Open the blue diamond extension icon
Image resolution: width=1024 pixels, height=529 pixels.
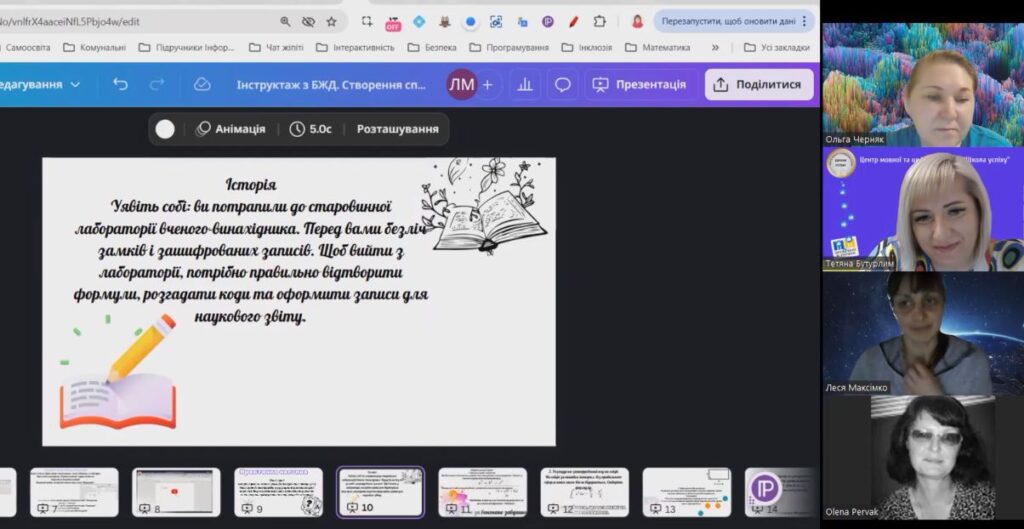(x=419, y=22)
